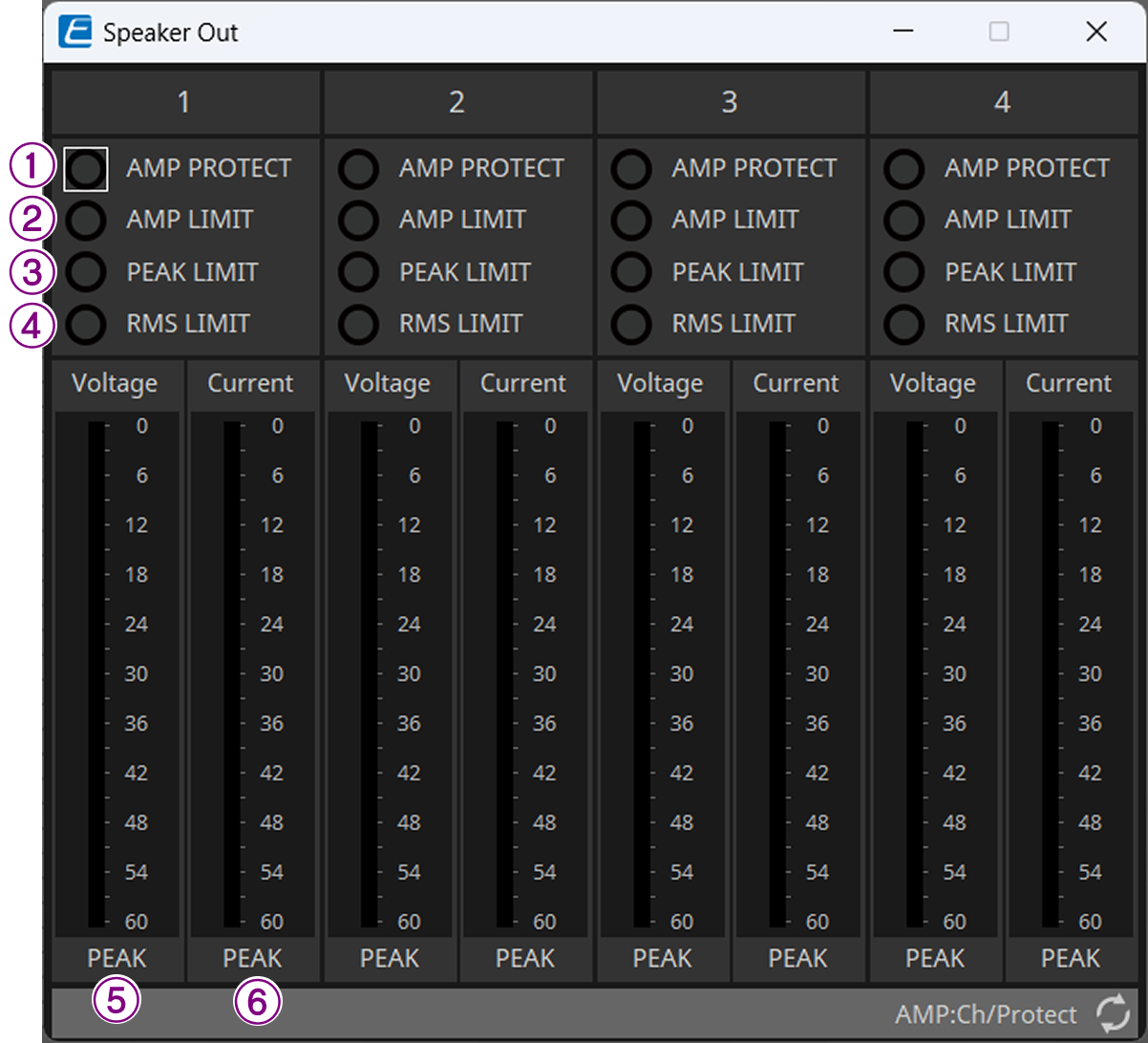Viewport: 1148px width, 1043px height.
Task: Click channel 2 AMP PROTECT indicator
Action: (359, 169)
